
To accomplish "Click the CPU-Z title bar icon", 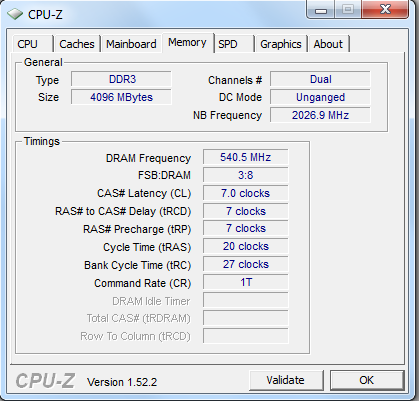I will pos(15,14).
